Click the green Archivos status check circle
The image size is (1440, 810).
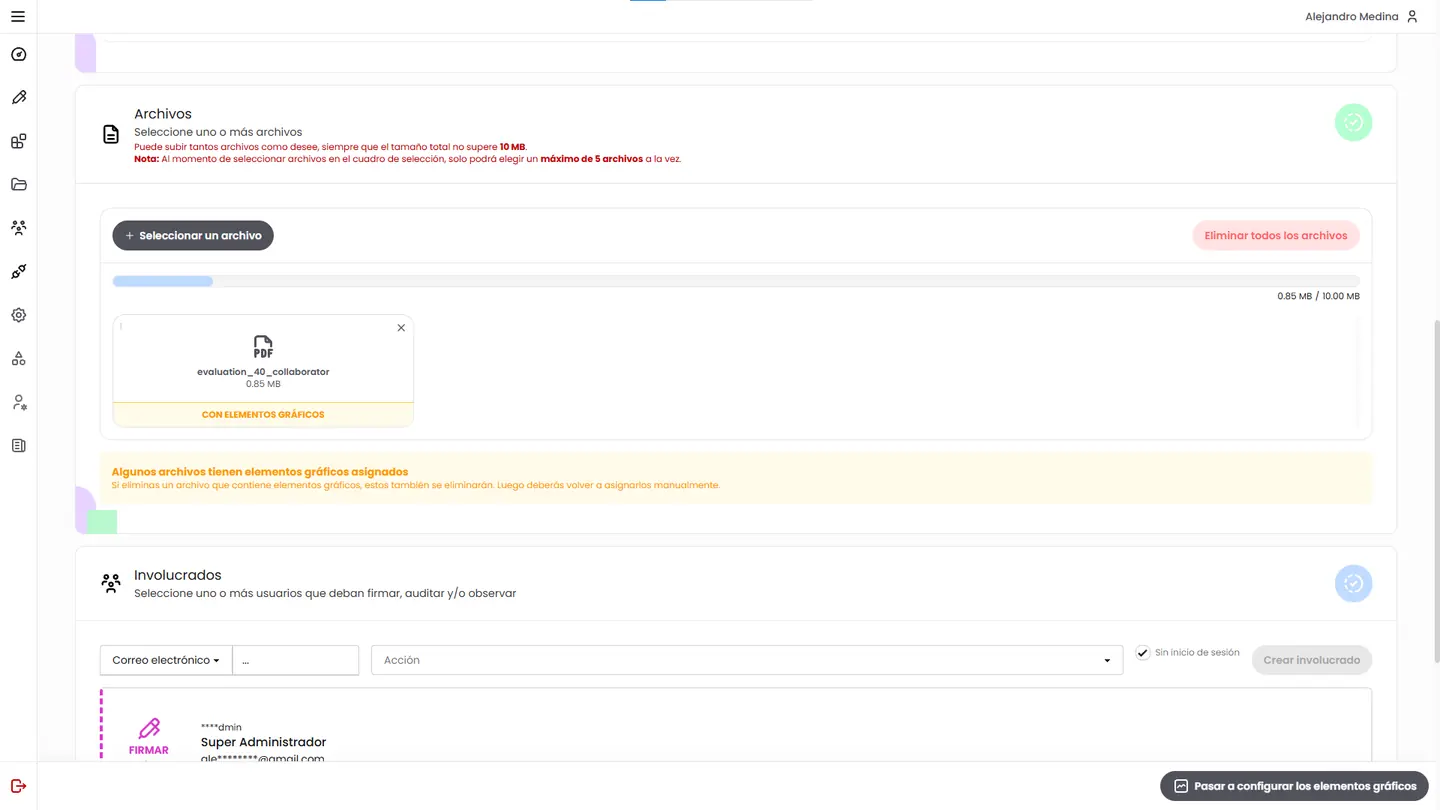tap(1353, 122)
